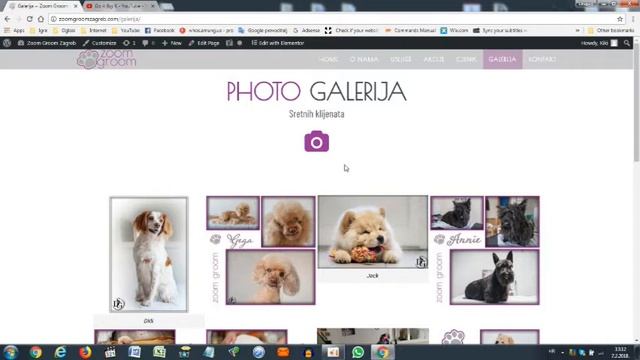Open the Gaga poodle collage image
The image size is (640, 360).
(261, 250)
